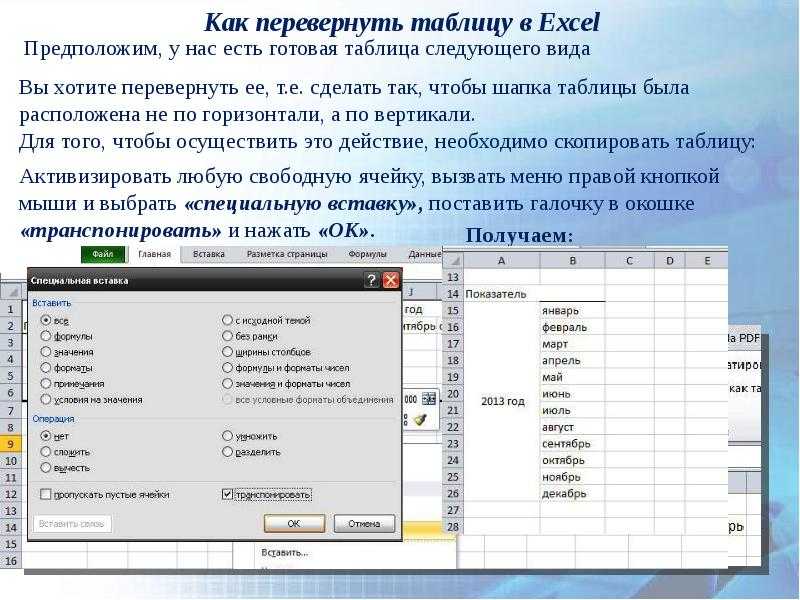Screen dimensions: 800x600
Task: Select row 28 header in result sheet
Action: coord(453,527)
